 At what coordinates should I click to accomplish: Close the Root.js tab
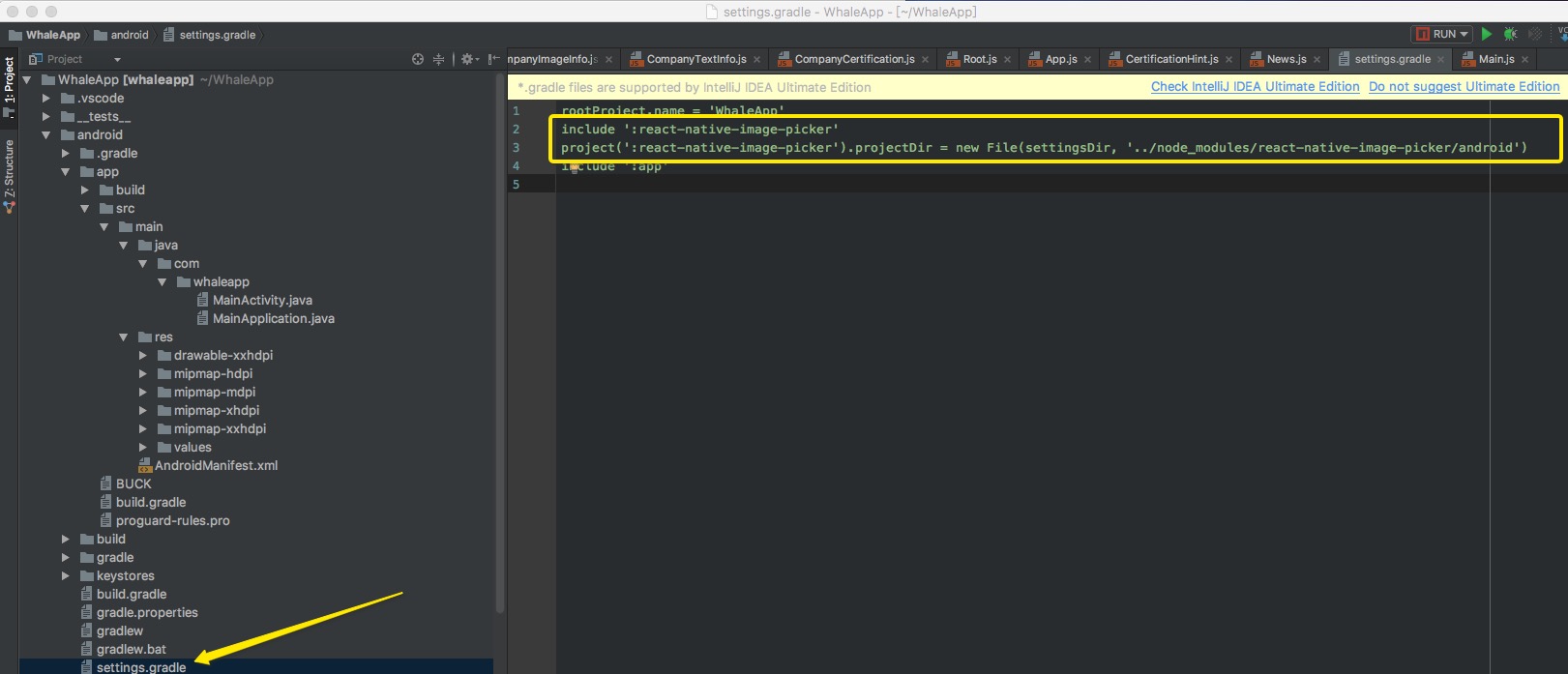(x=1007, y=60)
